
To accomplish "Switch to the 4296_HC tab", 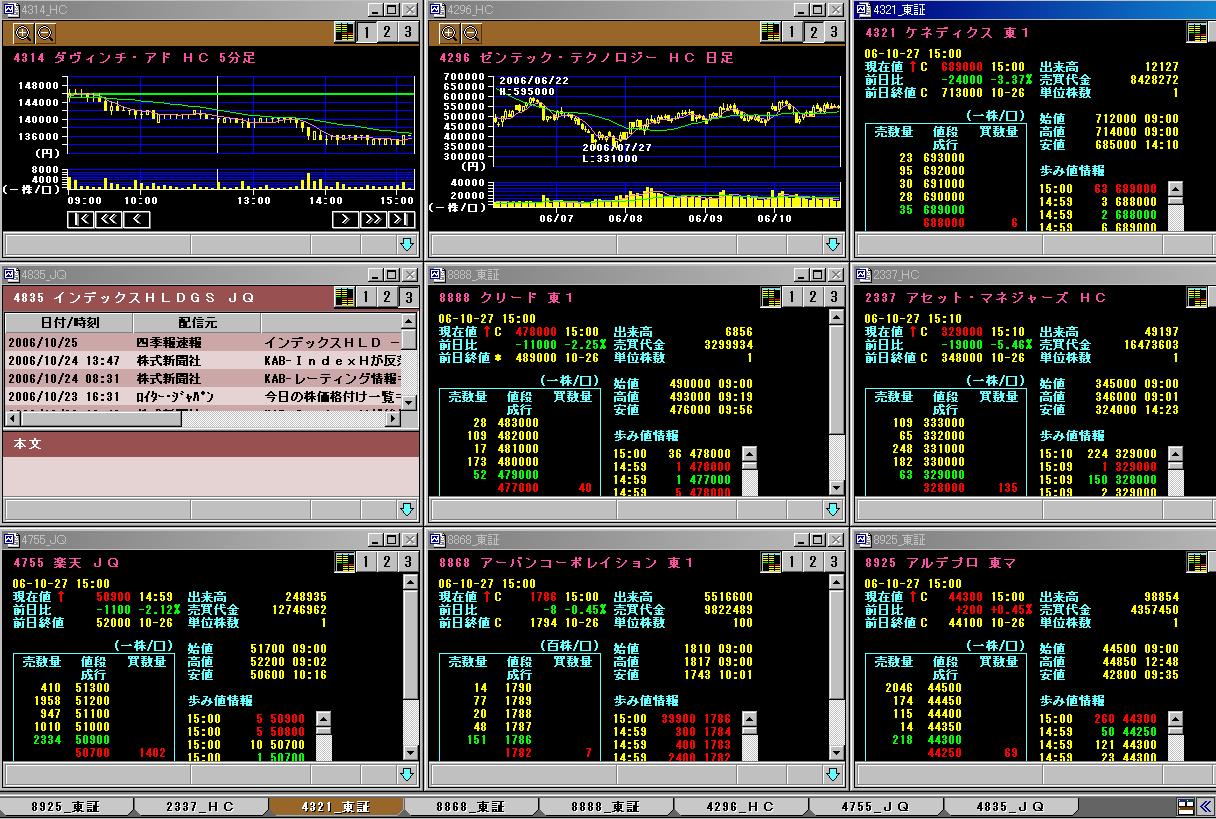I will point(740,806).
